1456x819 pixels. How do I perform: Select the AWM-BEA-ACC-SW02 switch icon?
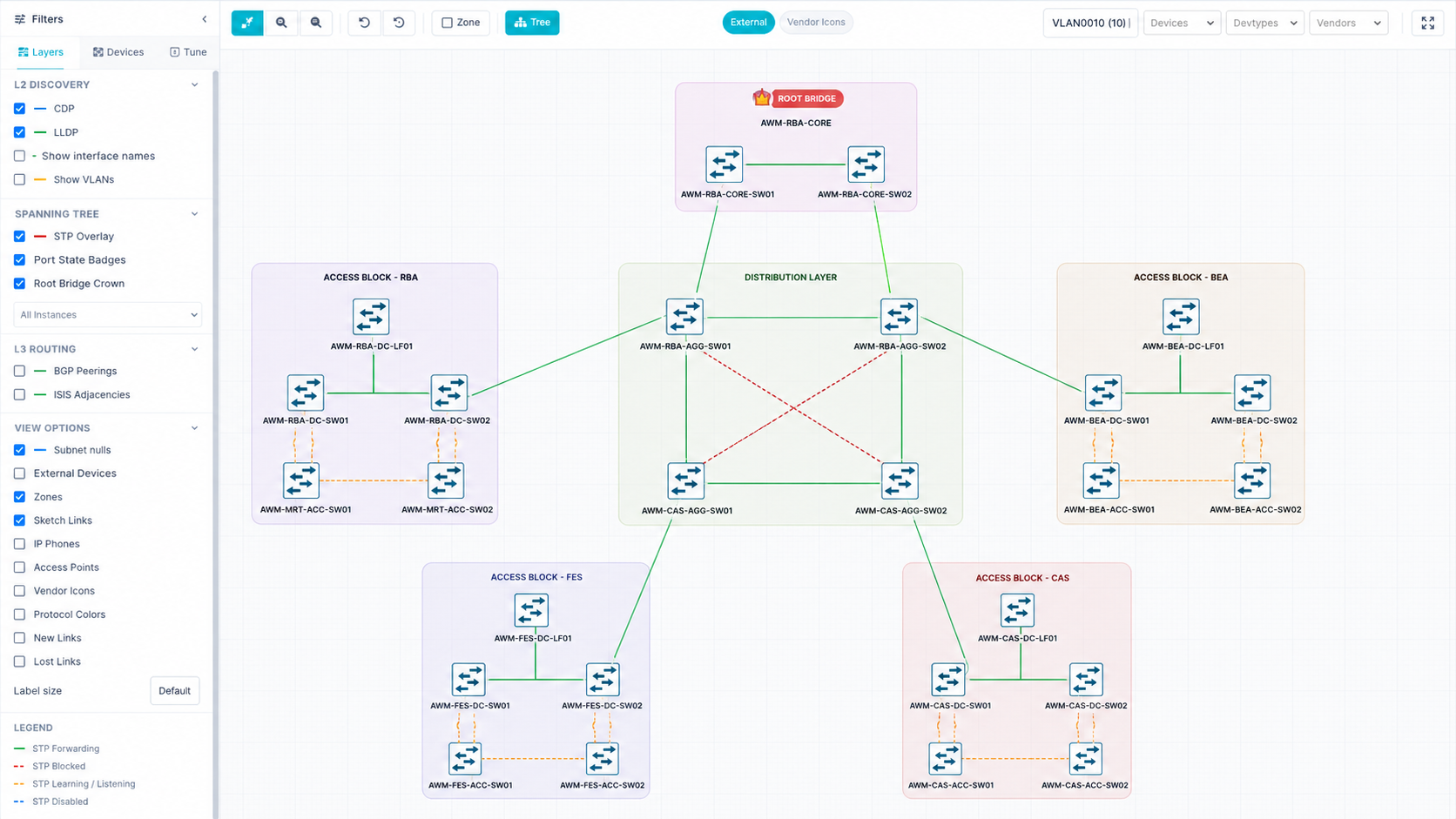tap(1252, 480)
